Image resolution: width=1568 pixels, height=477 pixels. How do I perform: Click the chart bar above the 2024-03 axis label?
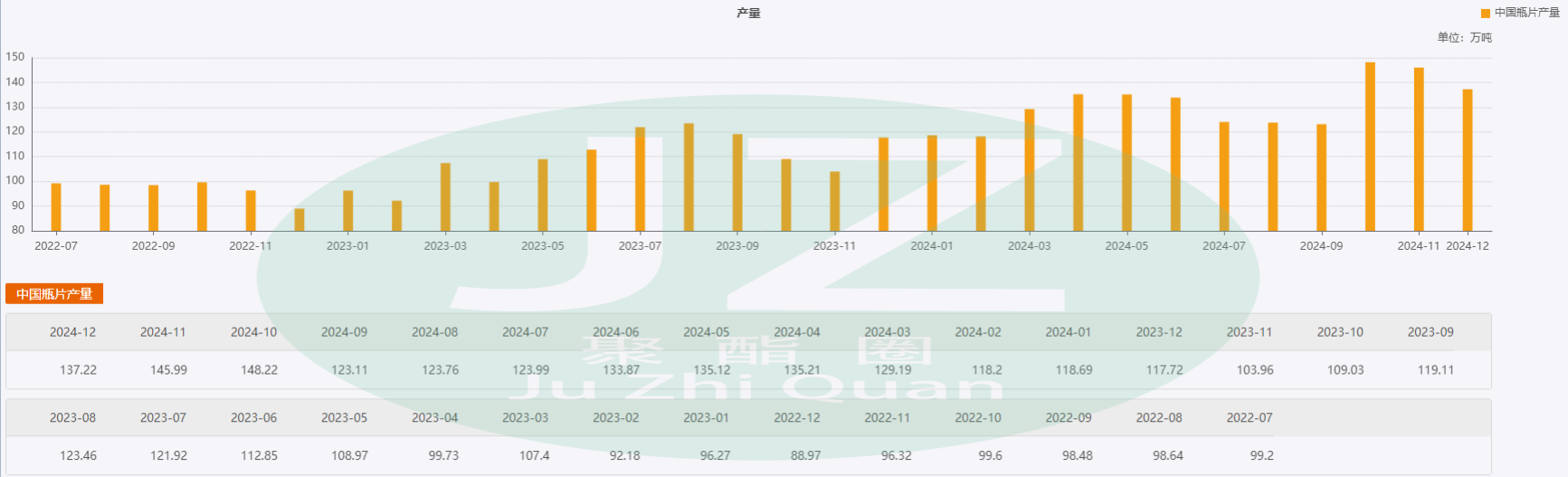1029,170
